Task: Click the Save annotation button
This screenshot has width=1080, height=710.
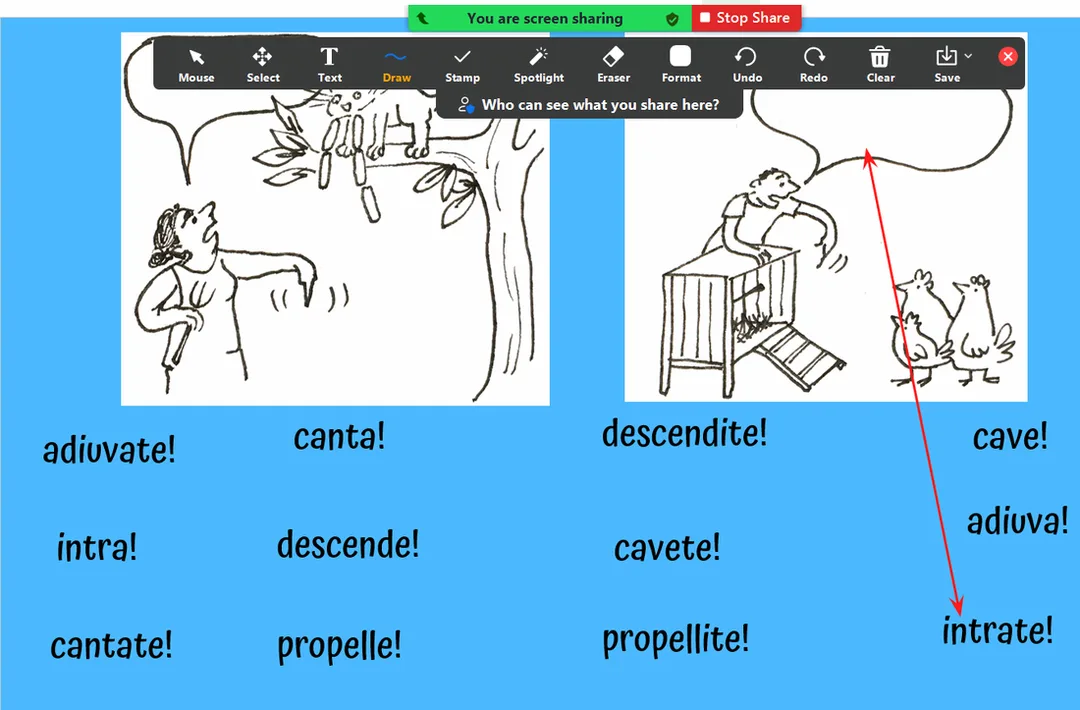Action: 945,64
